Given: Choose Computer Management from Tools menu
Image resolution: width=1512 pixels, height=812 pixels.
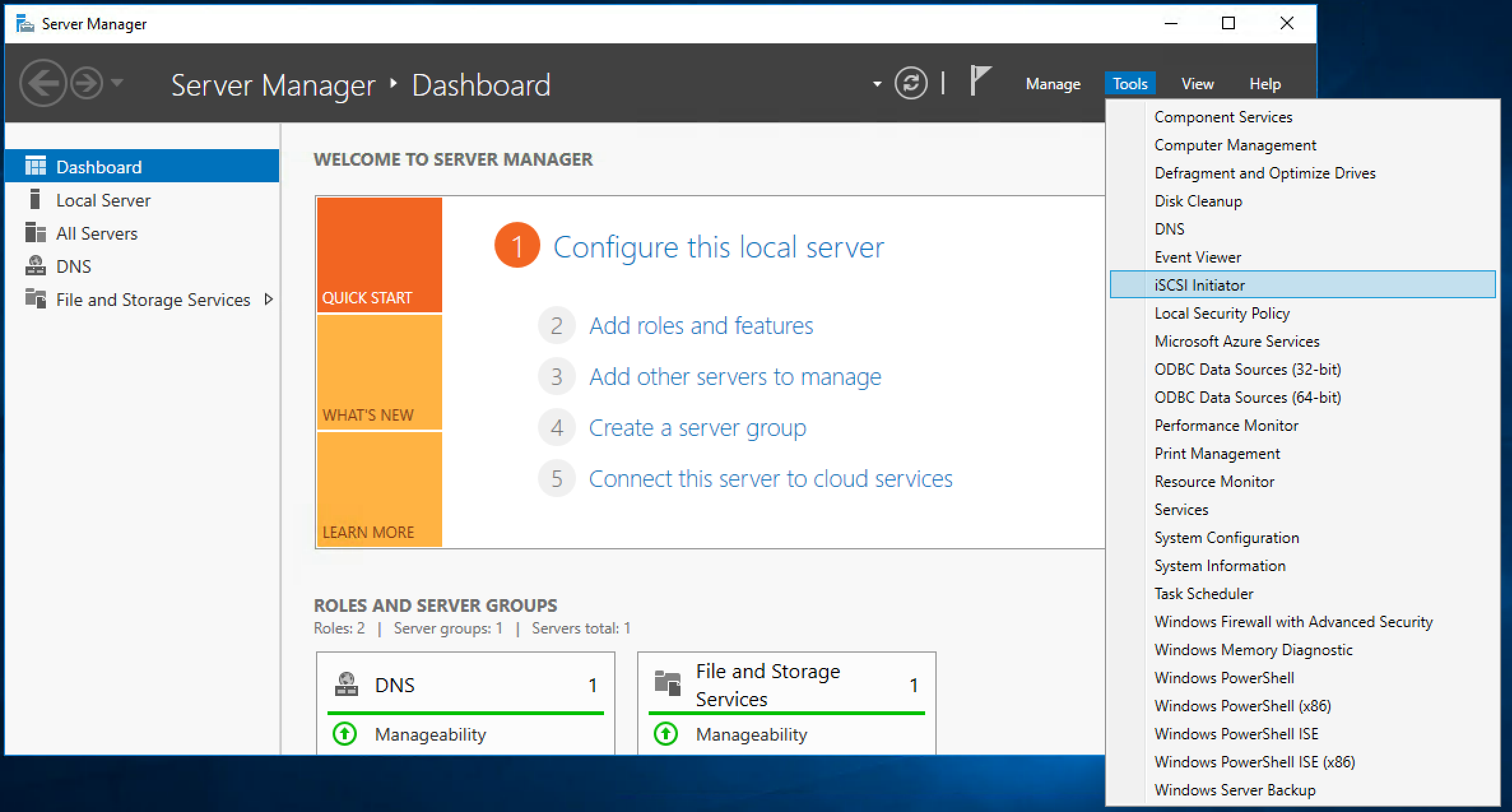Looking at the screenshot, I should click(x=1302, y=145).
